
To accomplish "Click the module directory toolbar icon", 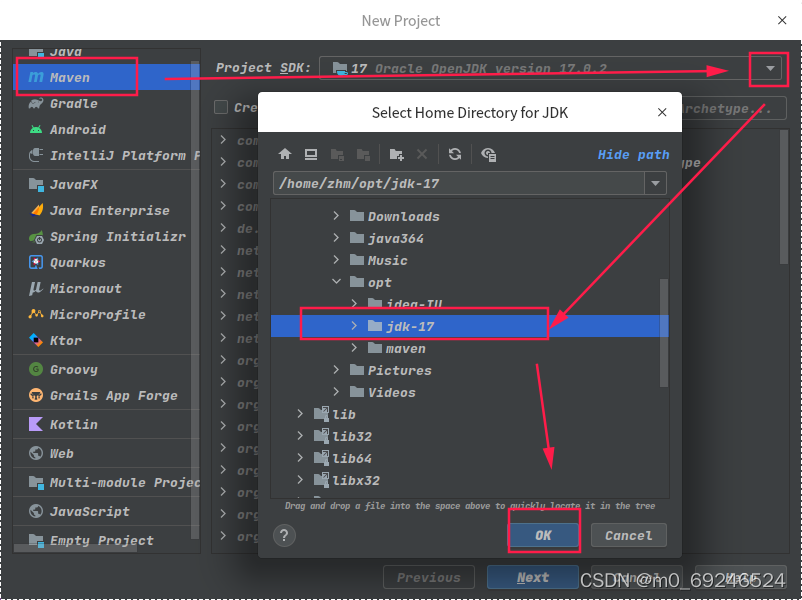I will click(x=363, y=154).
